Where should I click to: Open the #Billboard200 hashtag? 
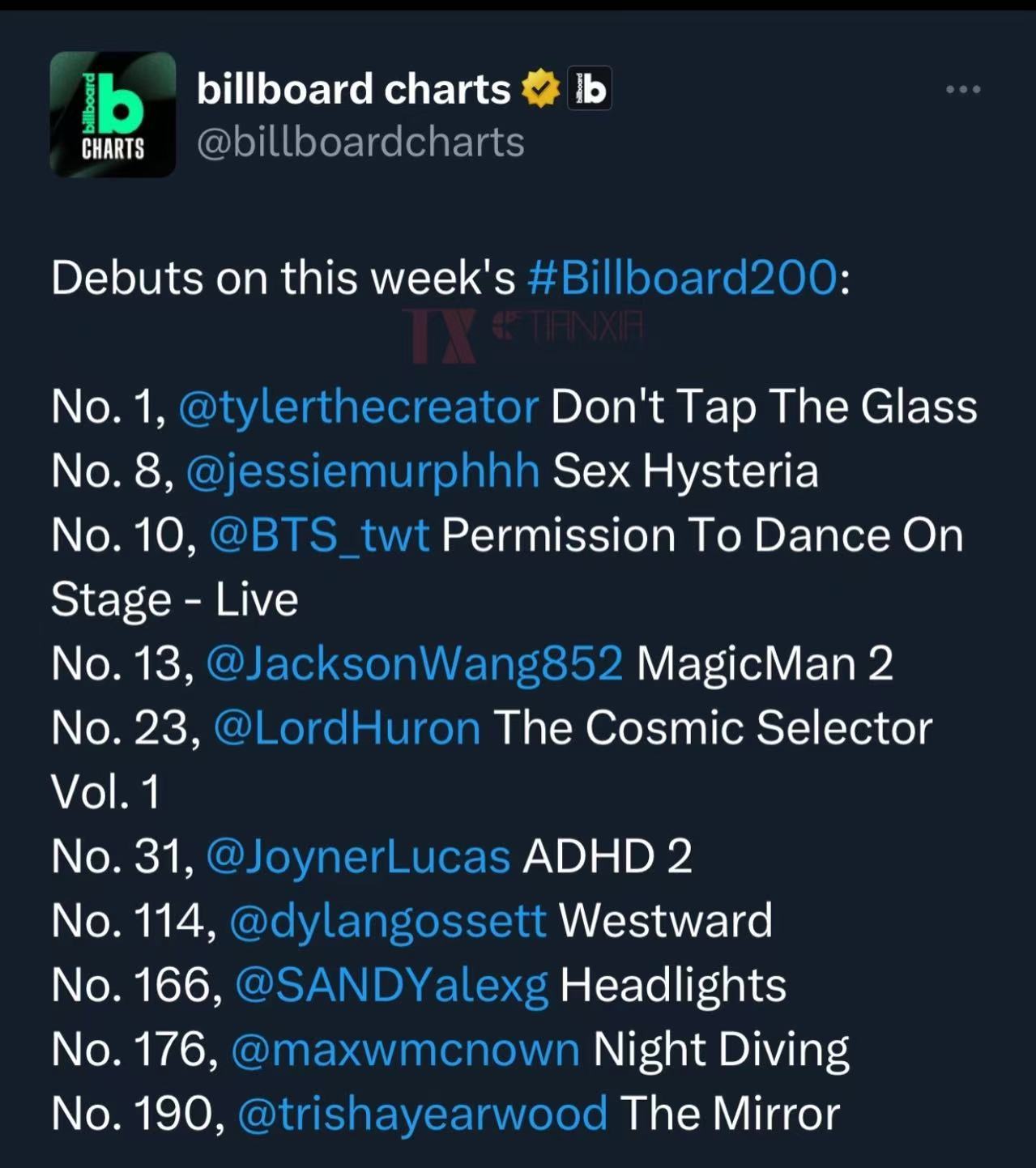click(683, 278)
